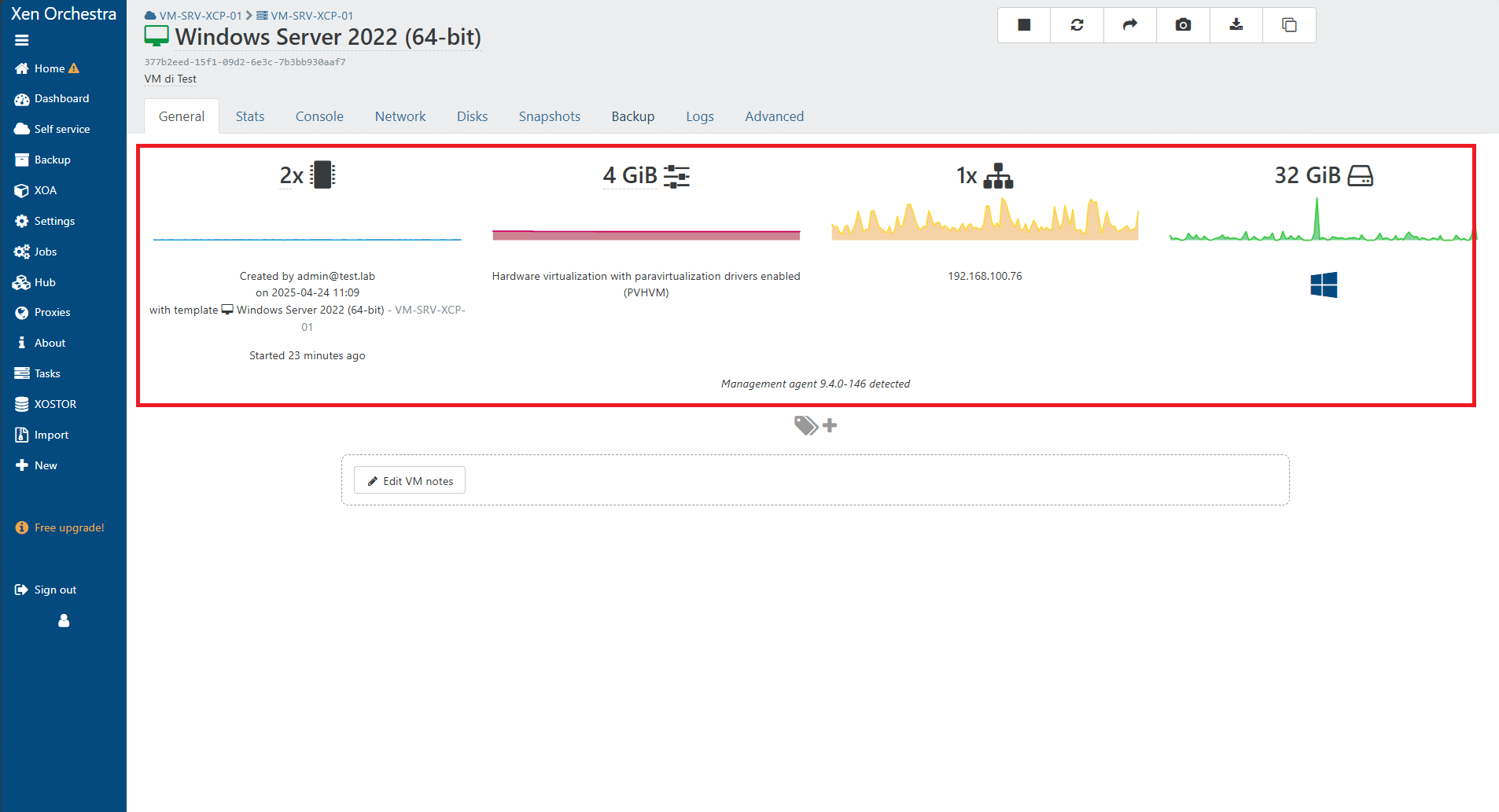Open Tasks in the sidebar

[38, 373]
